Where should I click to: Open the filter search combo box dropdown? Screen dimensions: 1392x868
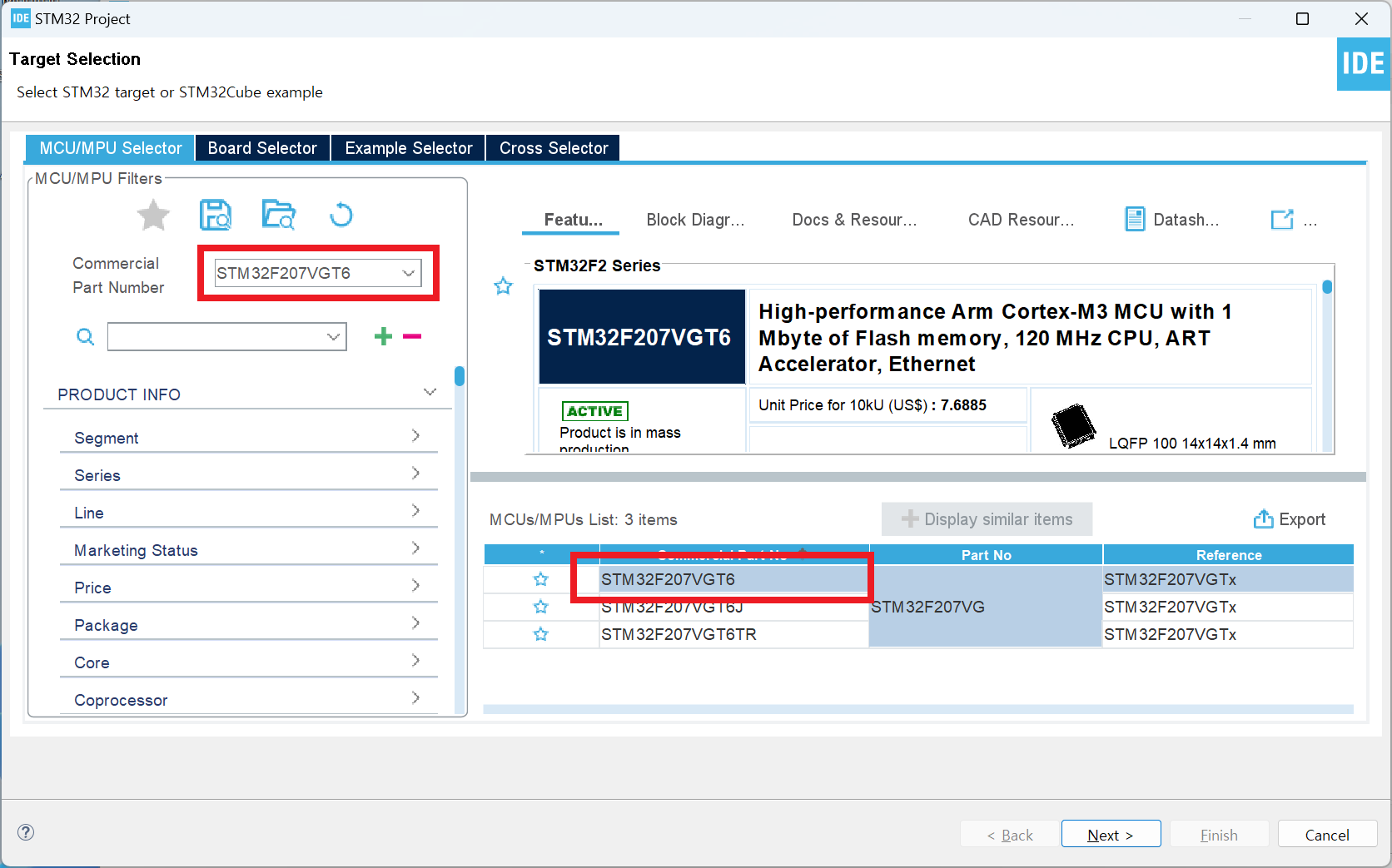333,336
